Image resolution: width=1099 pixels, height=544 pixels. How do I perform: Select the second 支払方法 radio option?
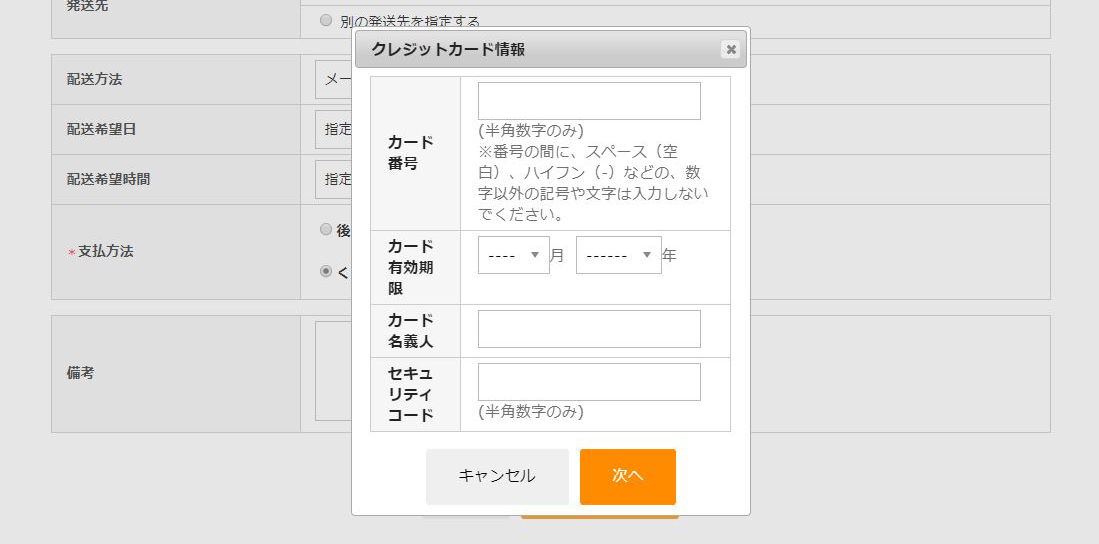pos(326,271)
